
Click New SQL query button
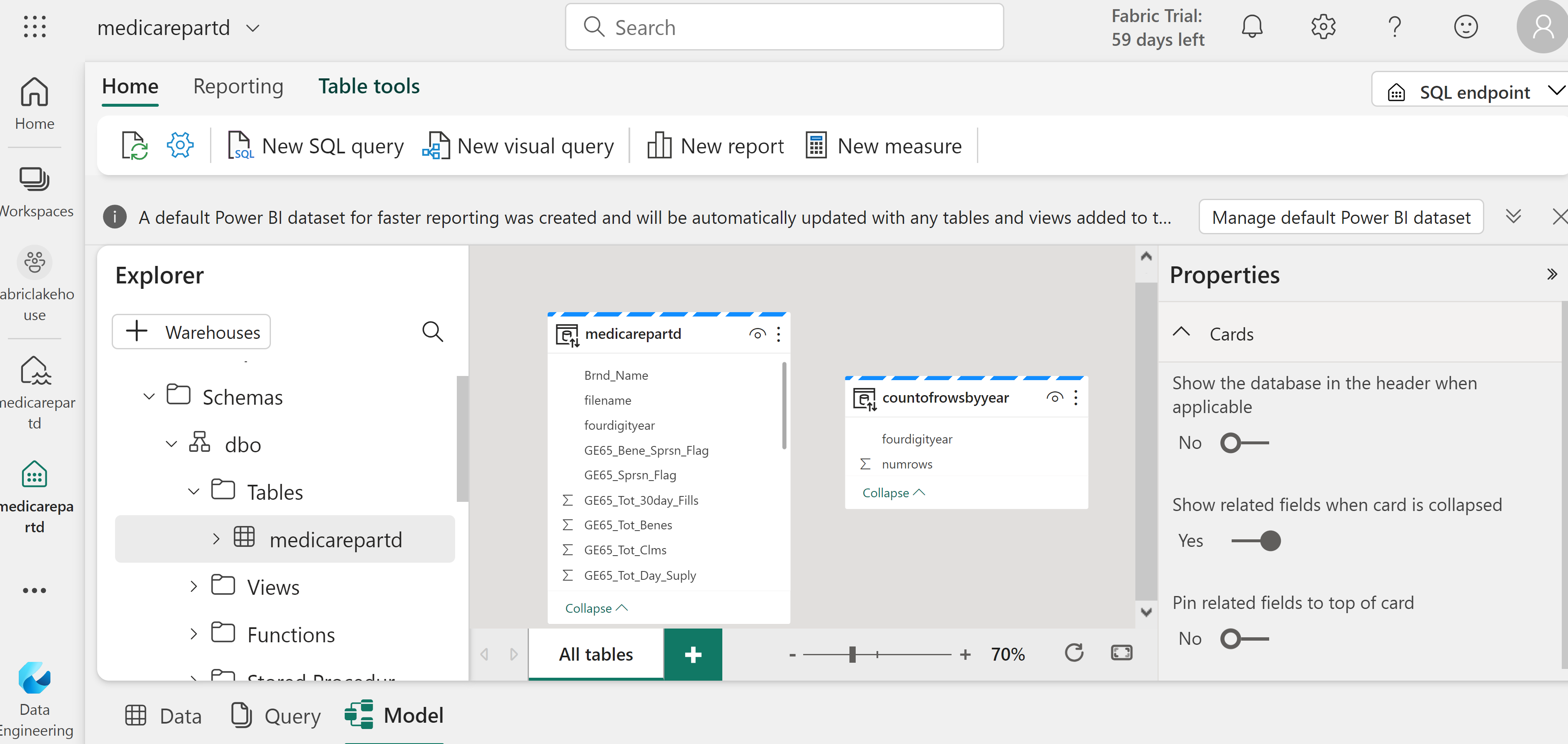click(x=315, y=146)
